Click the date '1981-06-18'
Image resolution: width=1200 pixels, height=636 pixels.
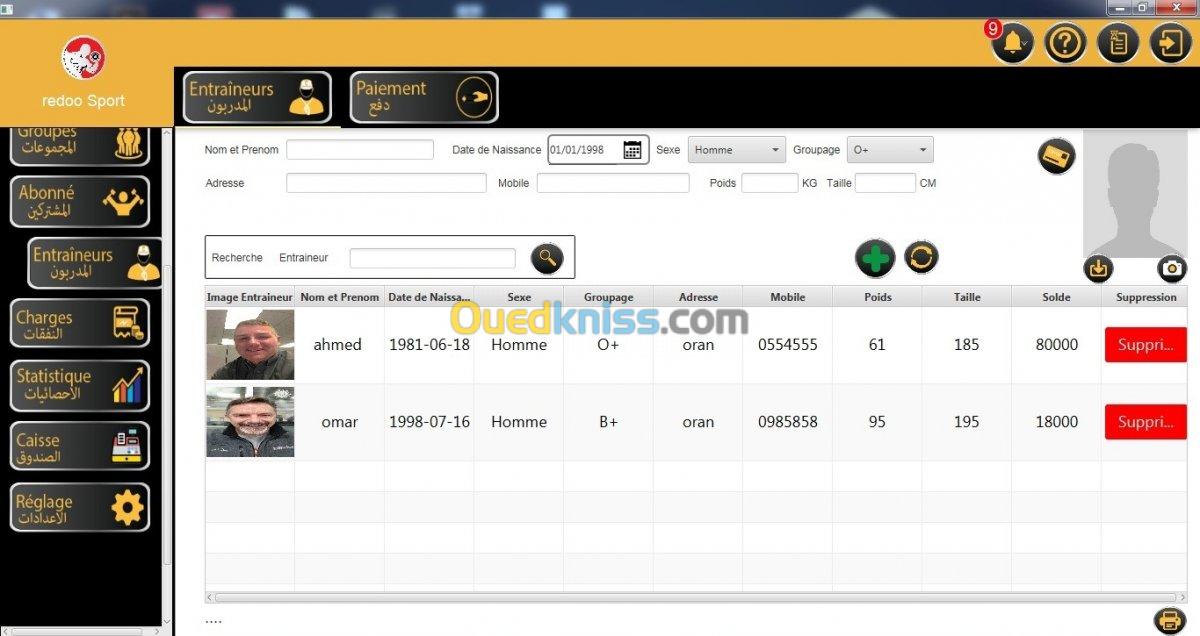coord(429,344)
